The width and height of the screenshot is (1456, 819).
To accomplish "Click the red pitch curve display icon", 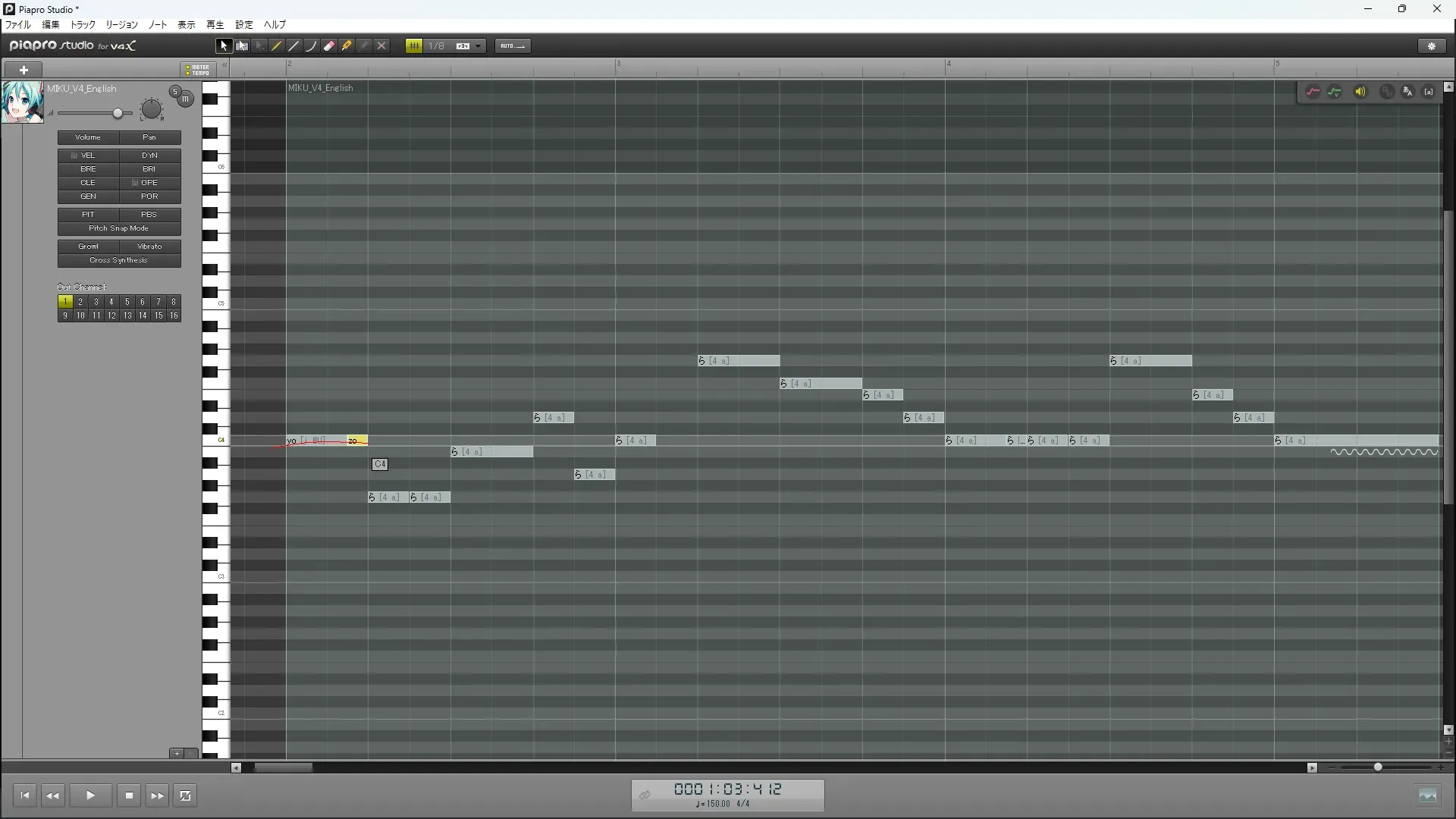I will coord(1313,92).
